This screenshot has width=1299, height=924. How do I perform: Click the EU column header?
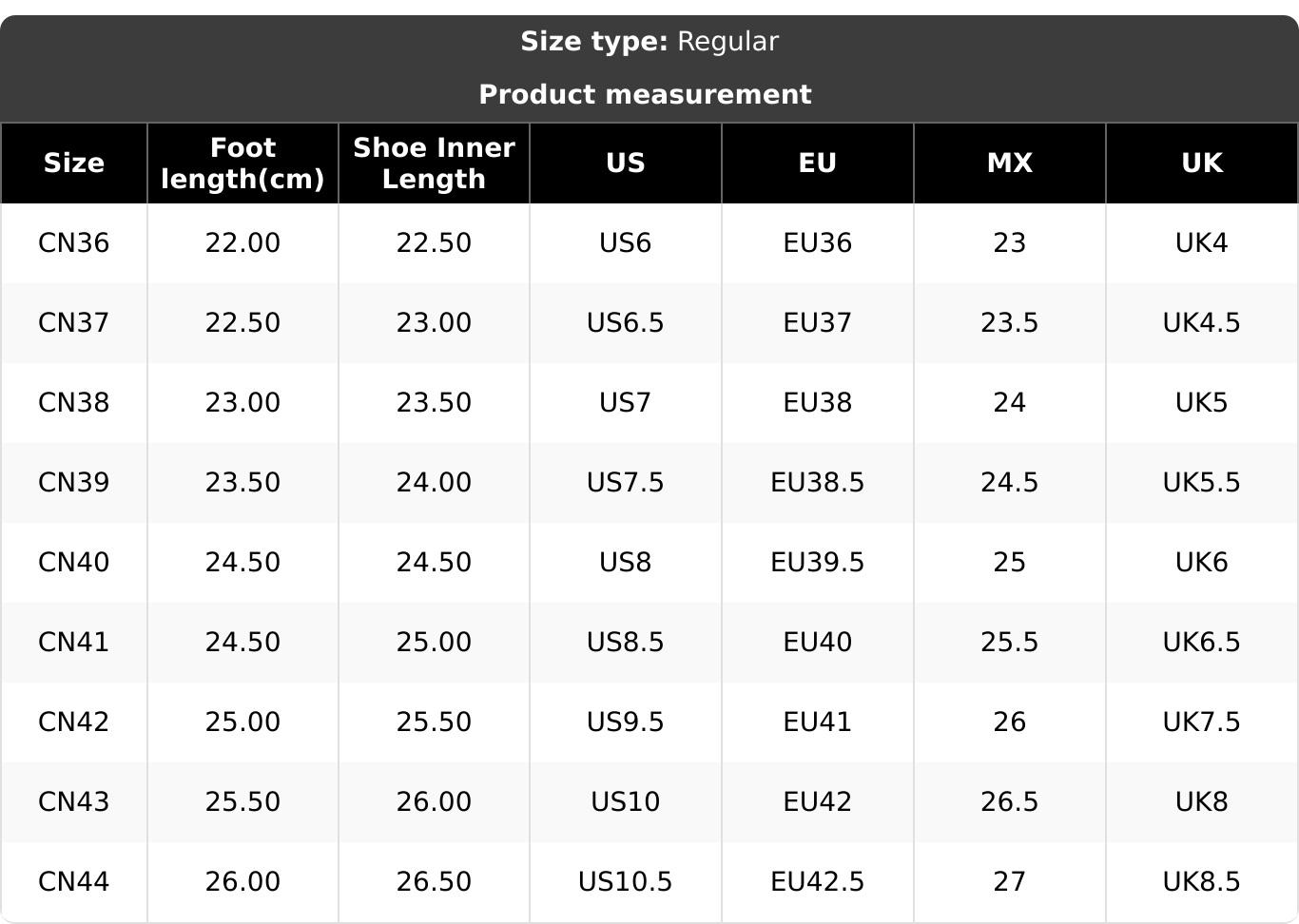817,163
